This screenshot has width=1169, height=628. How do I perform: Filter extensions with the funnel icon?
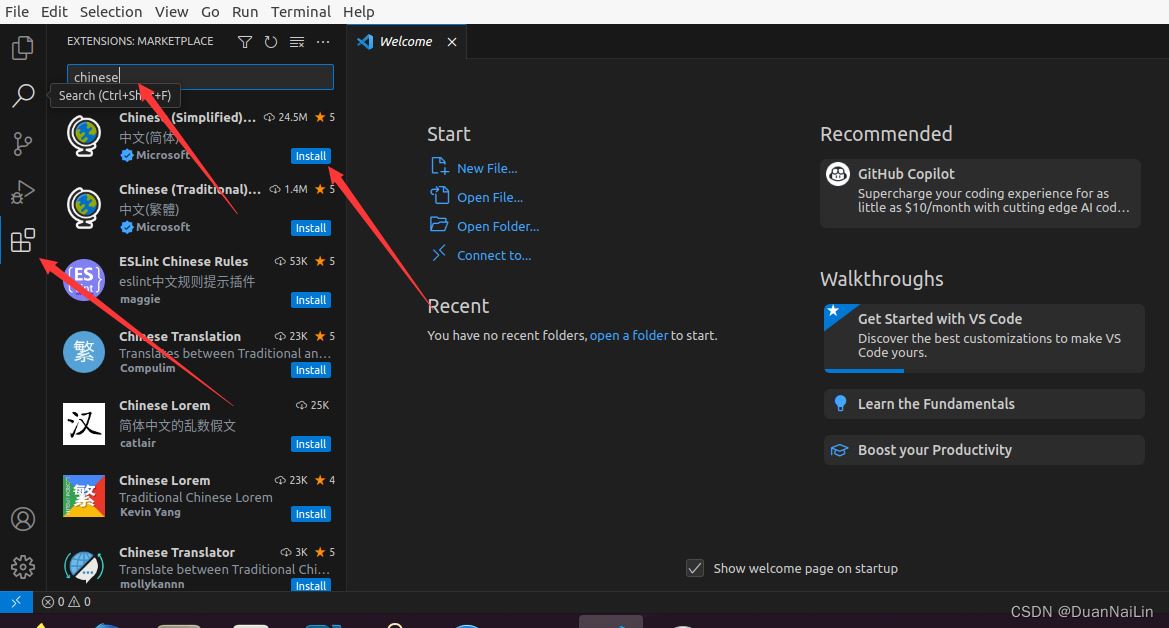(245, 42)
